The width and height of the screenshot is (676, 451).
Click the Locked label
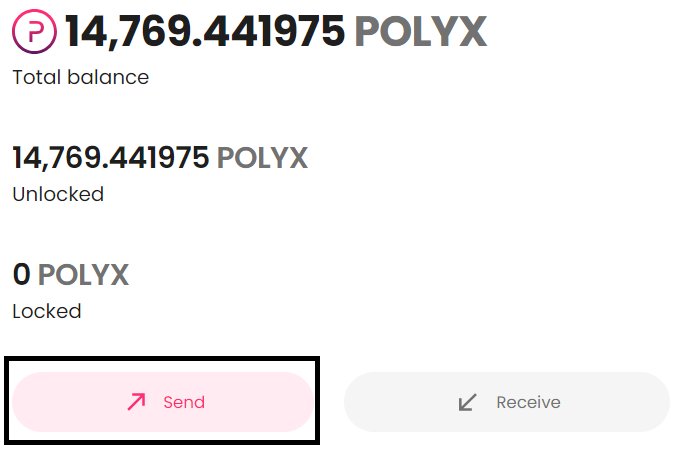click(x=47, y=311)
